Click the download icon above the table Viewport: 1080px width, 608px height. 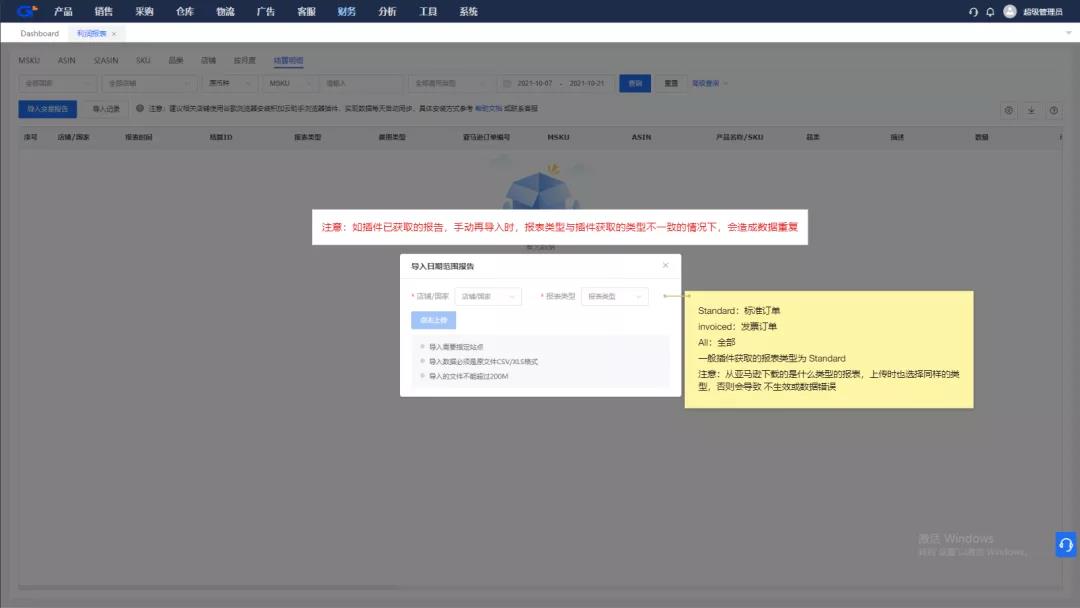coord(1032,110)
